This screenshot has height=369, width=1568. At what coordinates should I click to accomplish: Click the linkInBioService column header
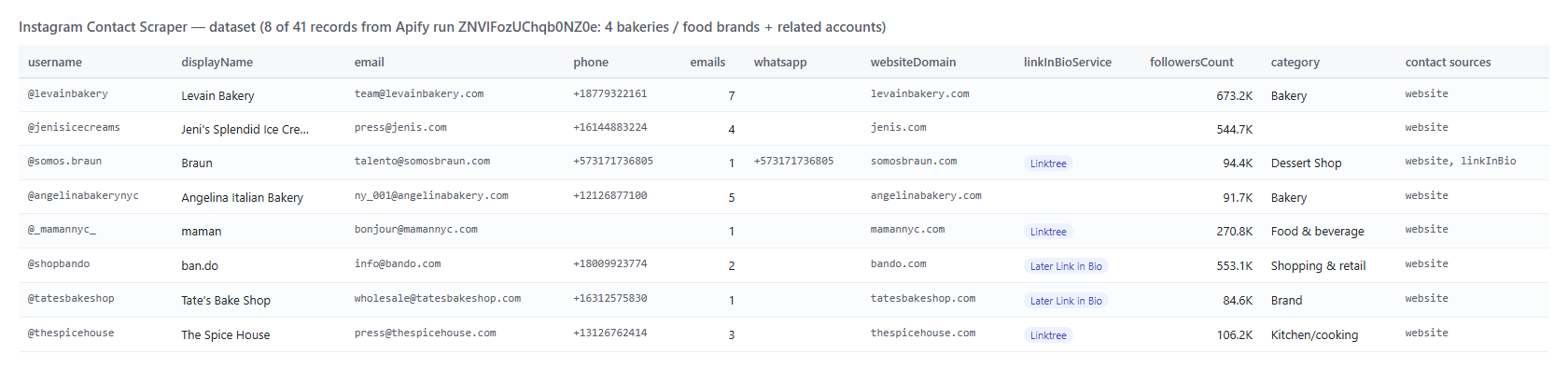pyautogui.click(x=1068, y=63)
